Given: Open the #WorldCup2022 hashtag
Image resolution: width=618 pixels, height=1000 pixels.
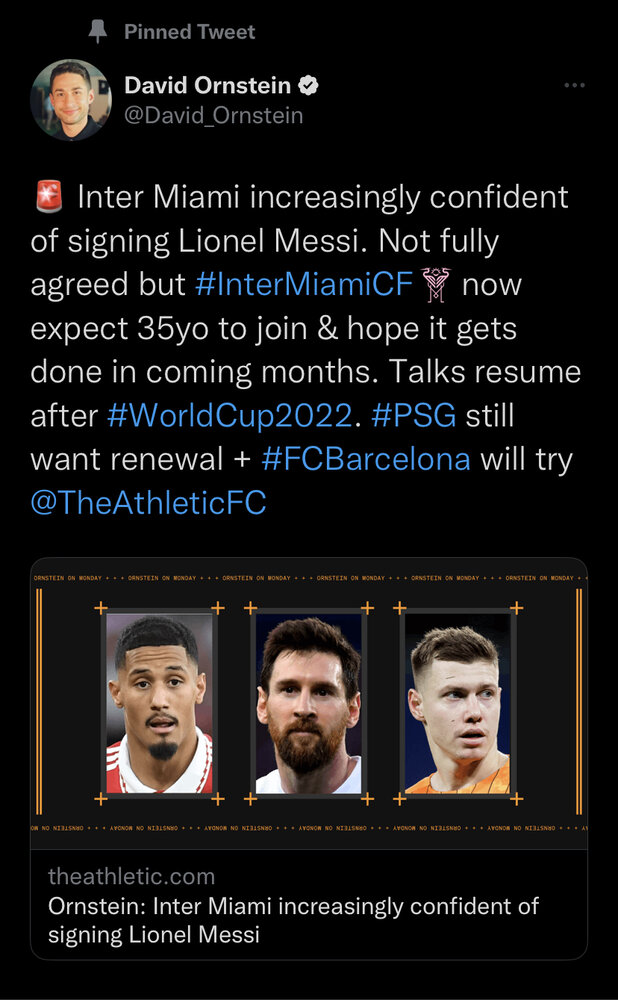Looking at the screenshot, I should pyautogui.click(x=229, y=416).
